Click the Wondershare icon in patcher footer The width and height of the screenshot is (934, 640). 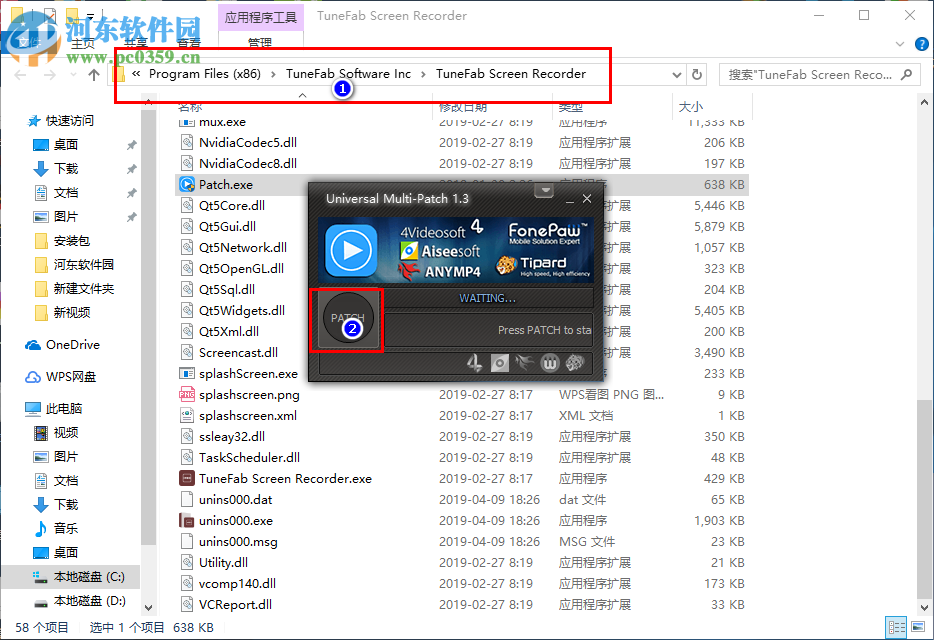tap(551, 363)
